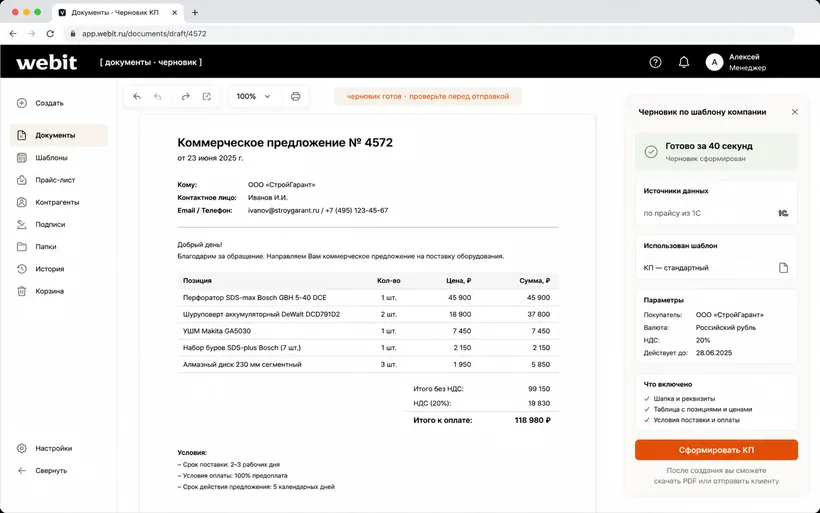Click the redo icon in document toolbar
This screenshot has width=820, height=513.
pyautogui.click(x=185, y=96)
